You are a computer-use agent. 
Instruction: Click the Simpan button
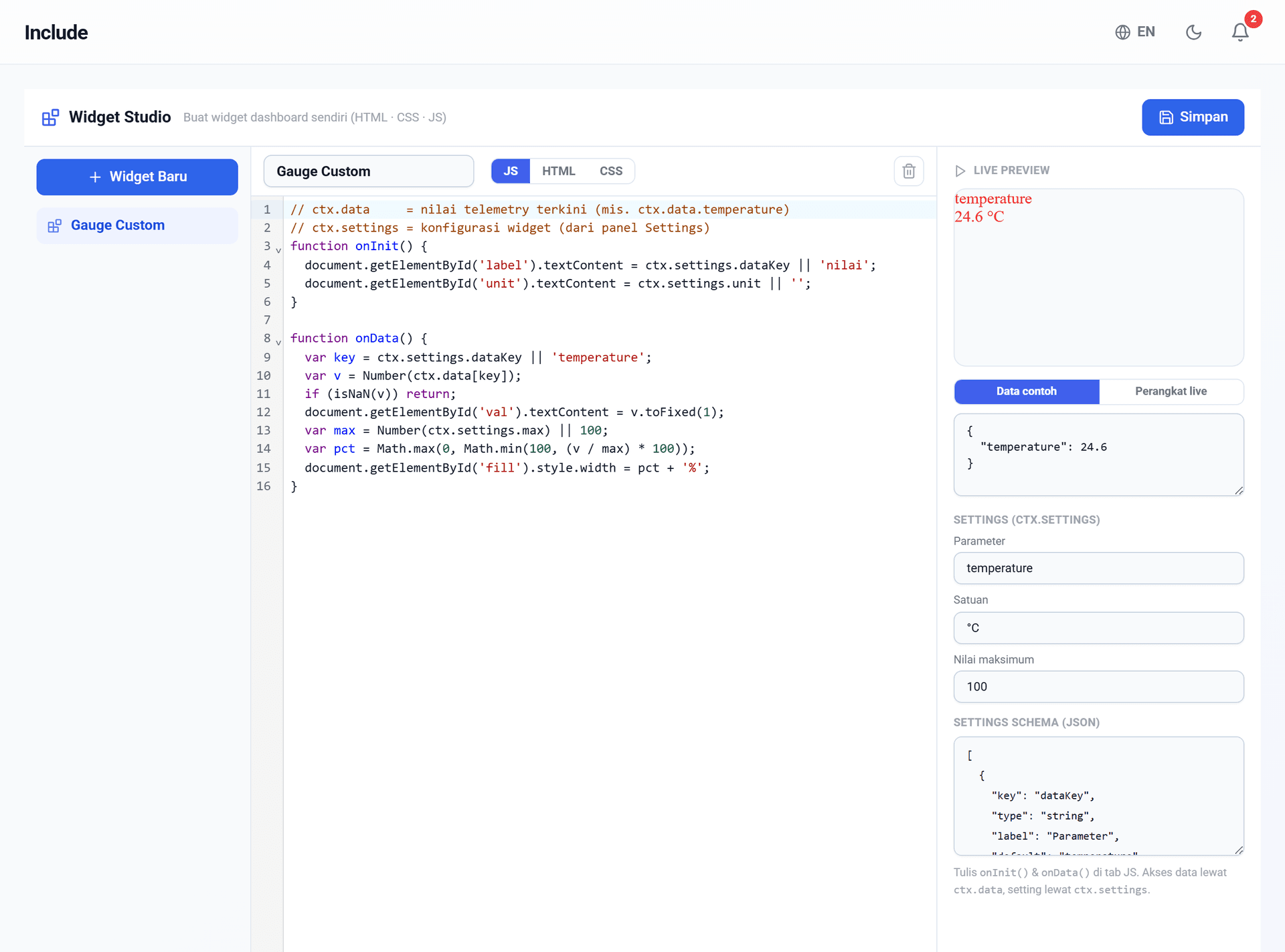point(1193,117)
